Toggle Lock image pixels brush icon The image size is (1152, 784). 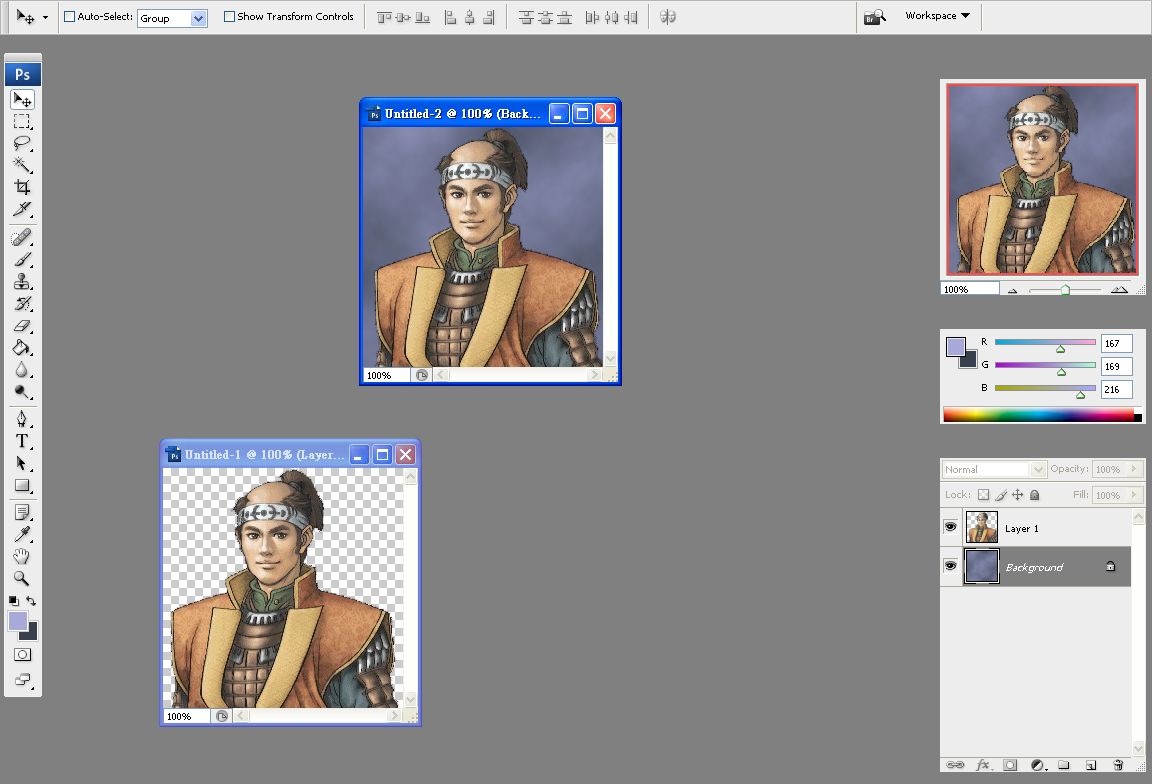(x=1001, y=495)
